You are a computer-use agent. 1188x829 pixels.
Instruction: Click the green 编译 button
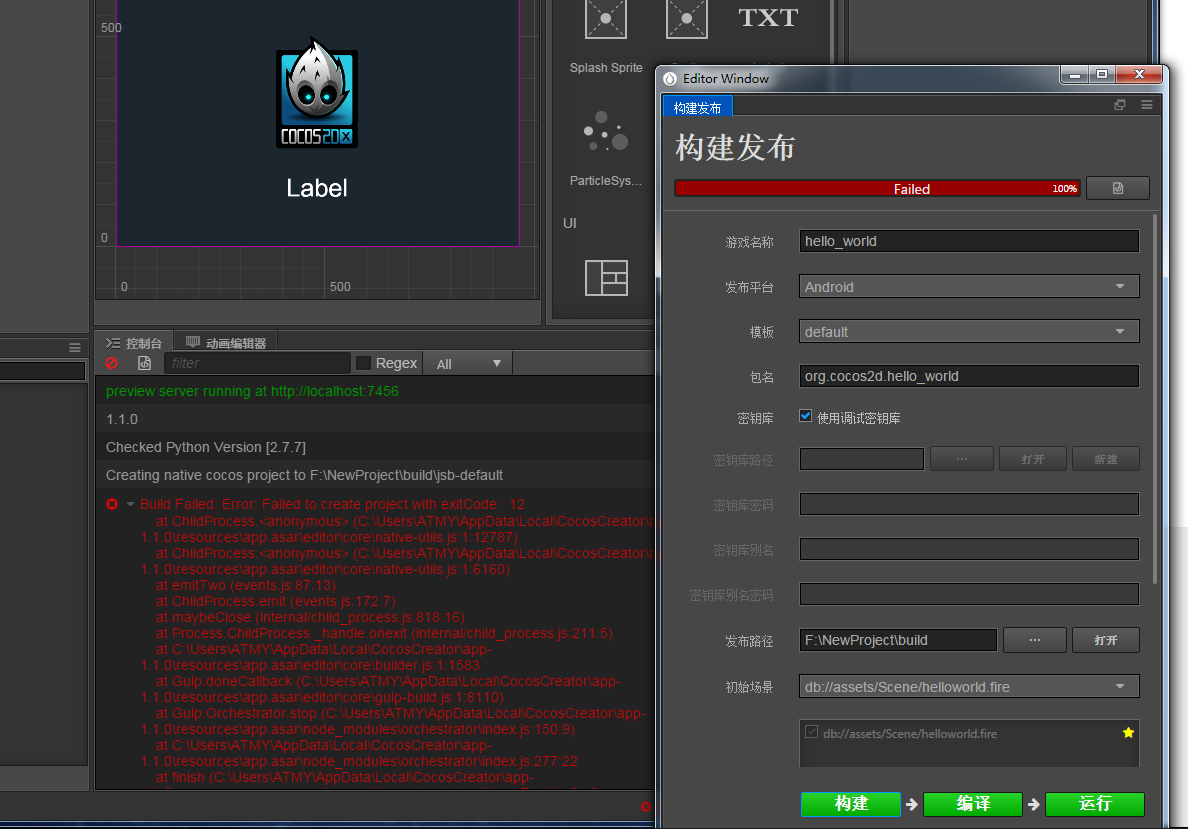coord(973,804)
